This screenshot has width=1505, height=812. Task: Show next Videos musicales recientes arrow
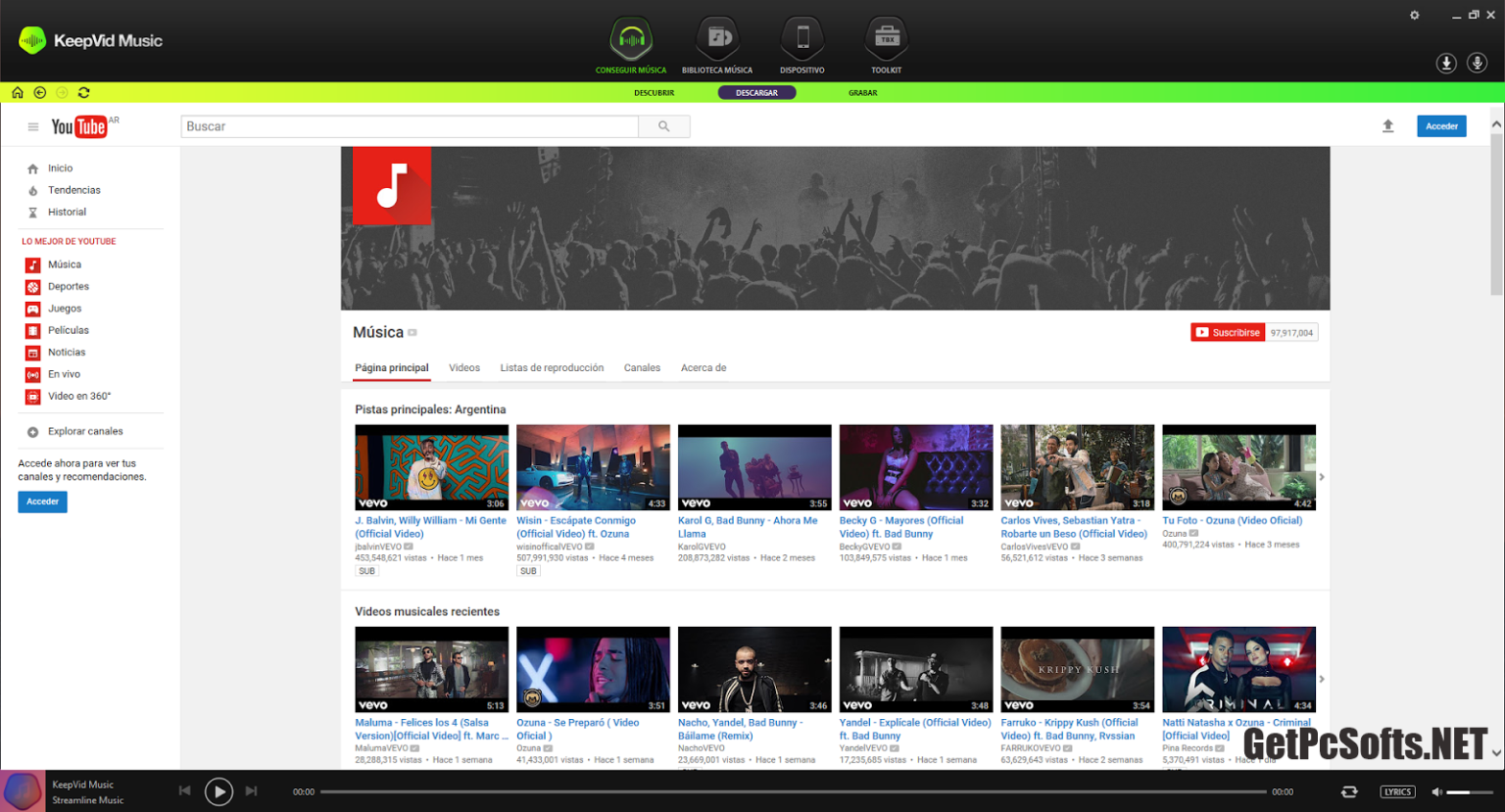(1322, 679)
